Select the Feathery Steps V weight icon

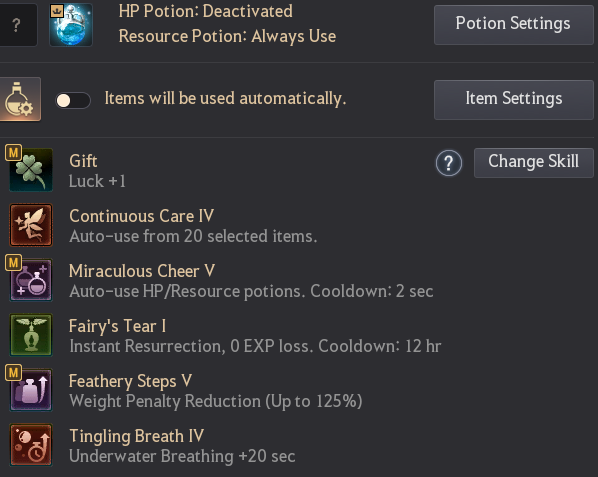(31, 390)
